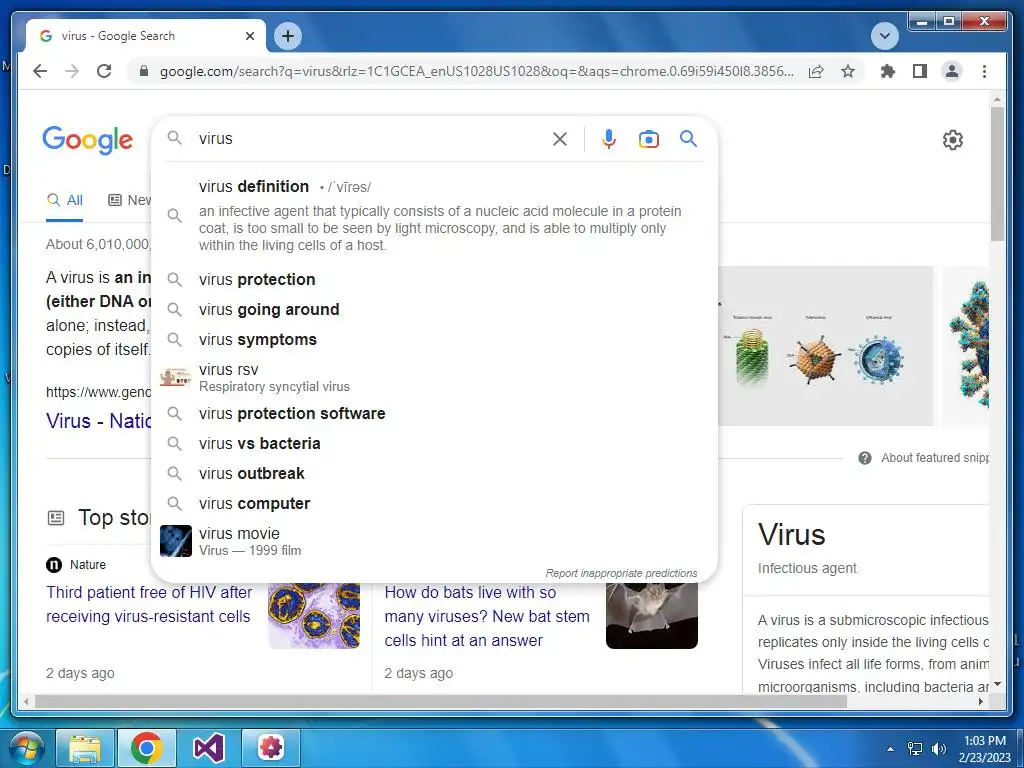
Task: Click the HIV cells story image
Action: (x=314, y=615)
